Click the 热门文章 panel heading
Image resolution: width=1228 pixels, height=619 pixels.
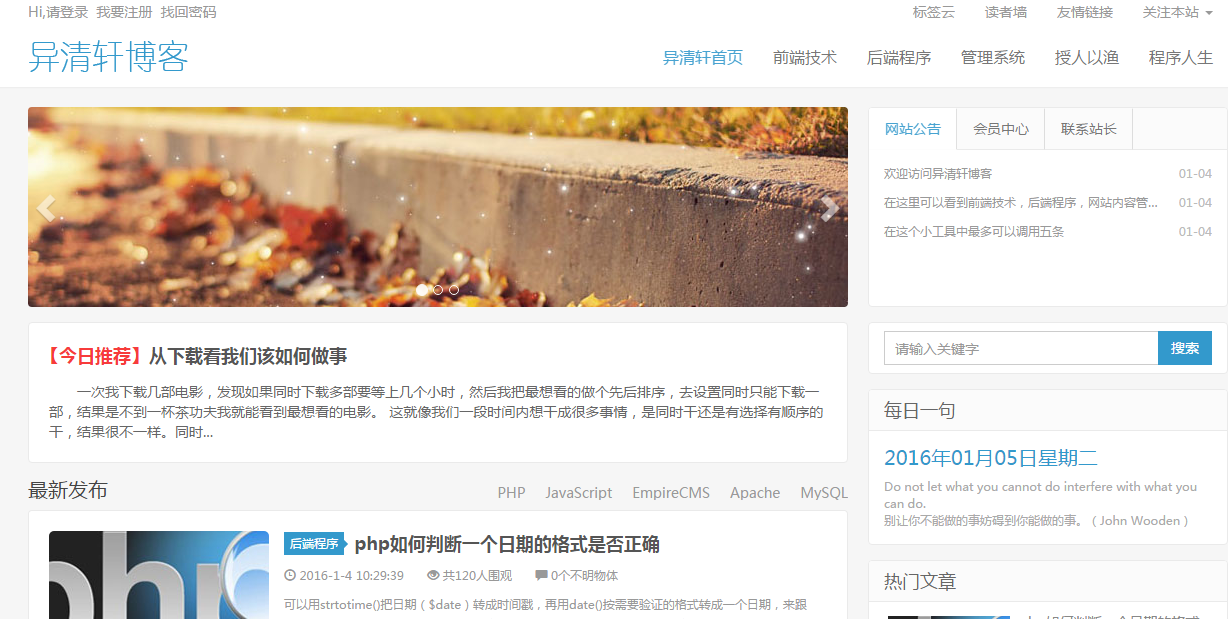tap(920, 582)
